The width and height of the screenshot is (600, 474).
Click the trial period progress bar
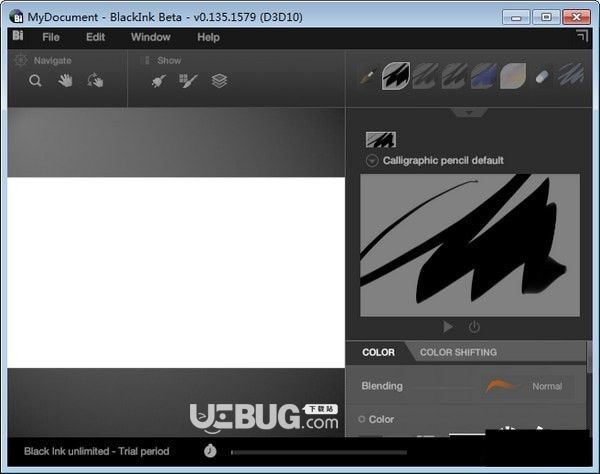(319, 452)
